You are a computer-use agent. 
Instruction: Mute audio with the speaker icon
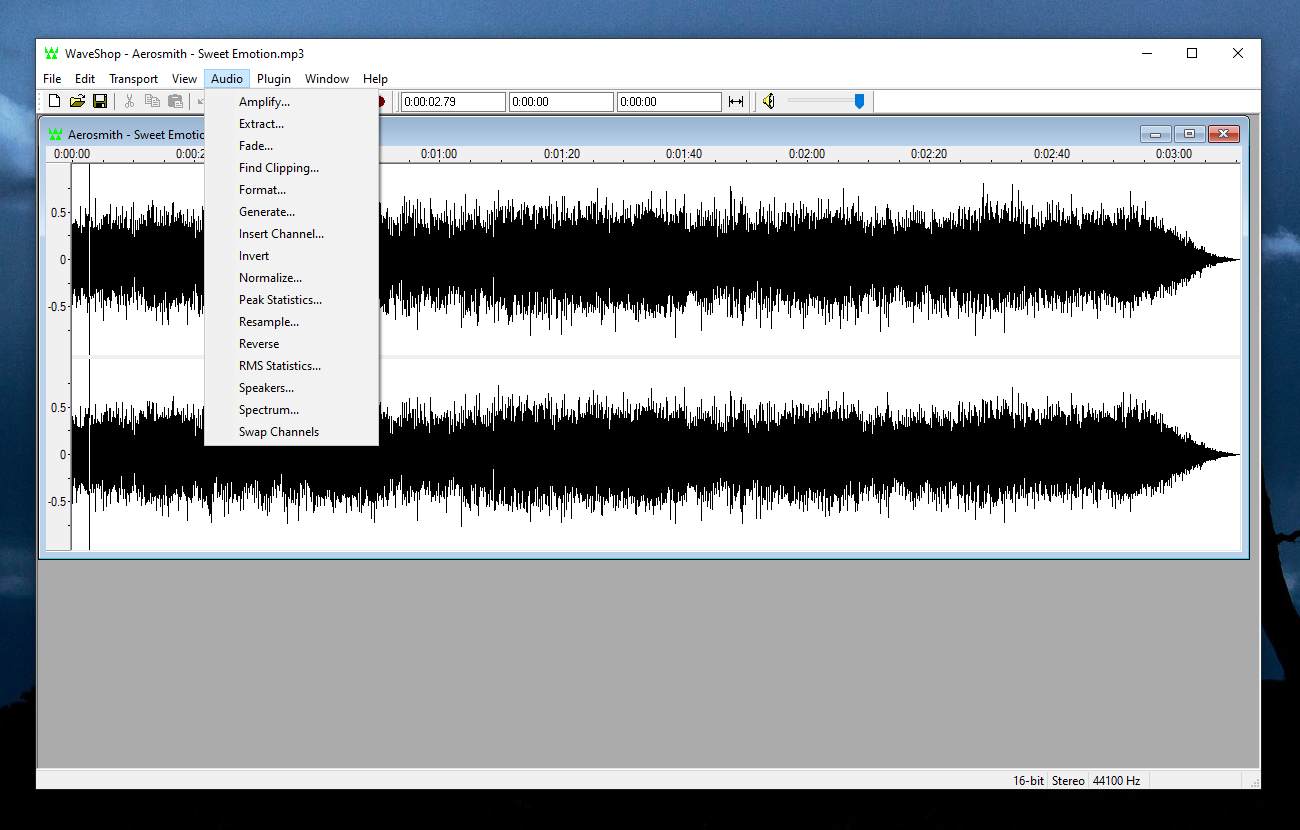pos(768,101)
